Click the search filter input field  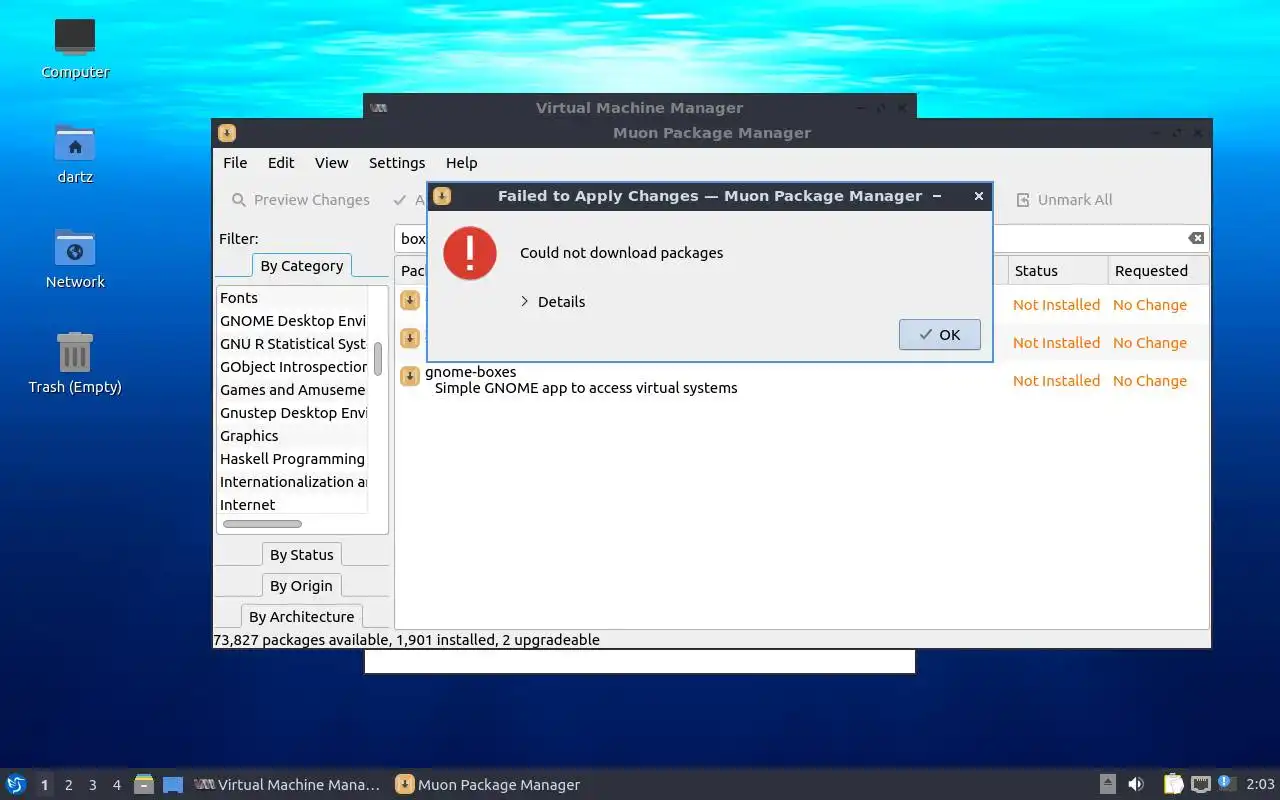click(801, 238)
